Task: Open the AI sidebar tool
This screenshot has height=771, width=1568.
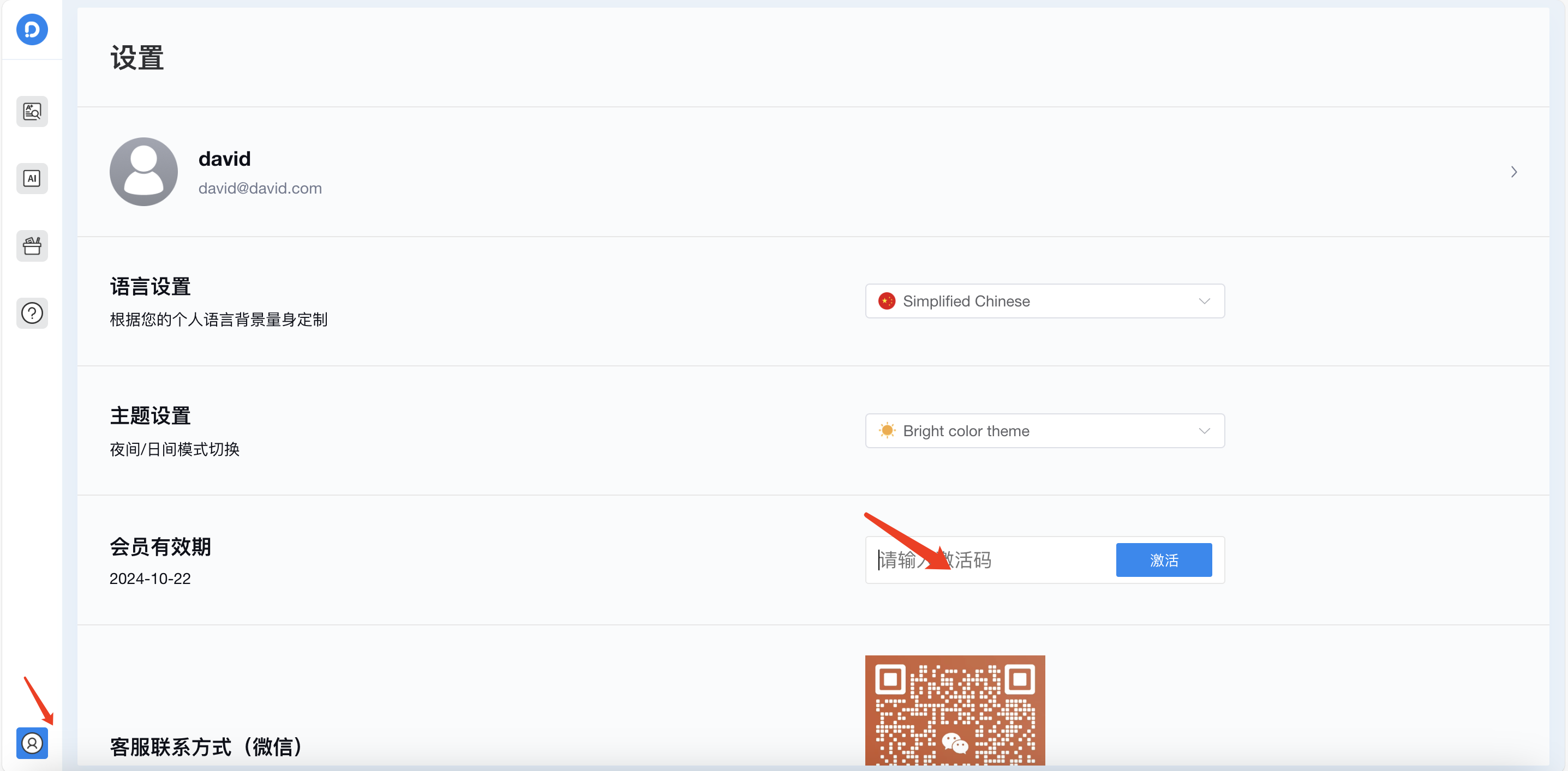Action: (32, 178)
